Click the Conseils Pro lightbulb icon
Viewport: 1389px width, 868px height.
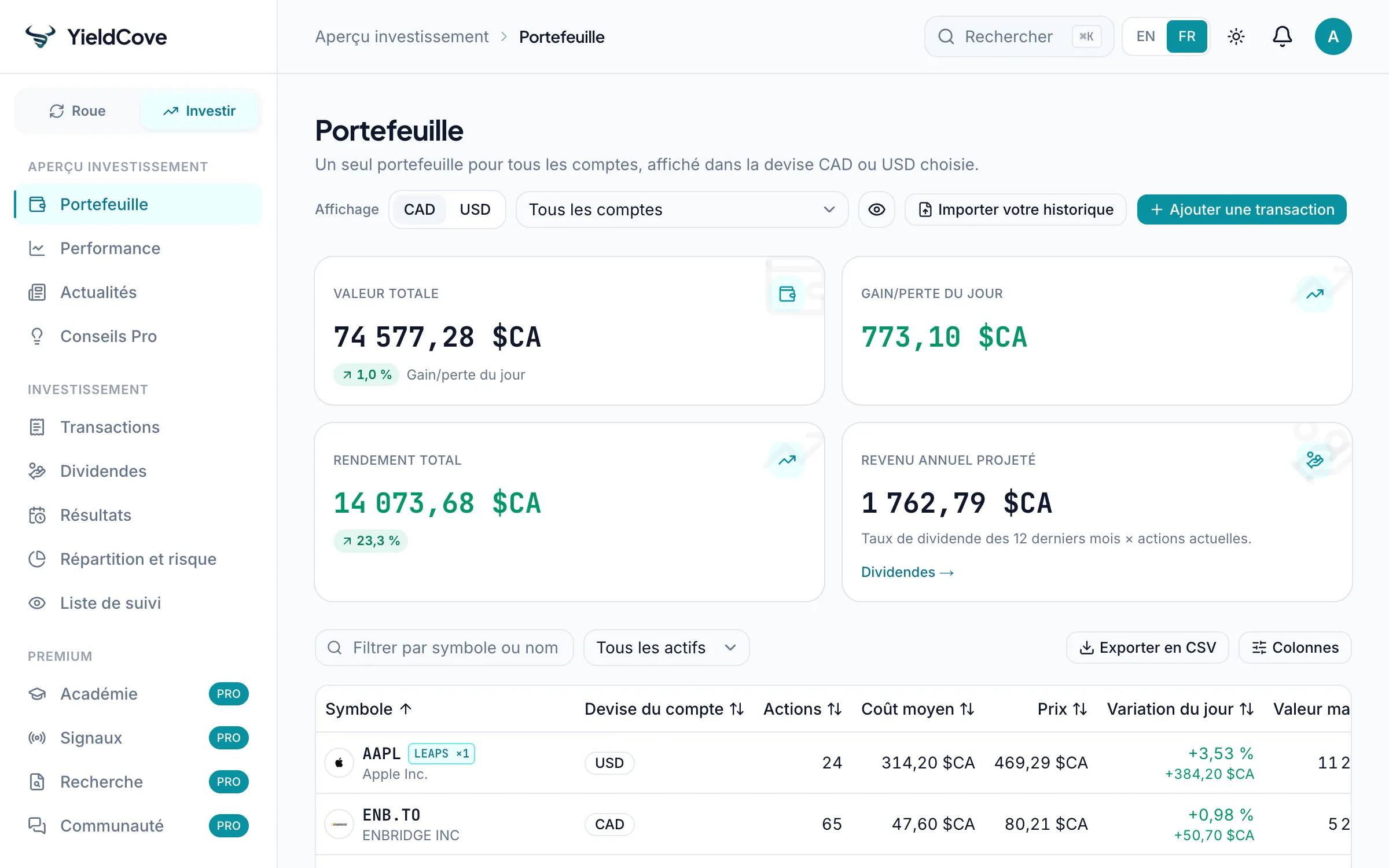pyautogui.click(x=37, y=336)
